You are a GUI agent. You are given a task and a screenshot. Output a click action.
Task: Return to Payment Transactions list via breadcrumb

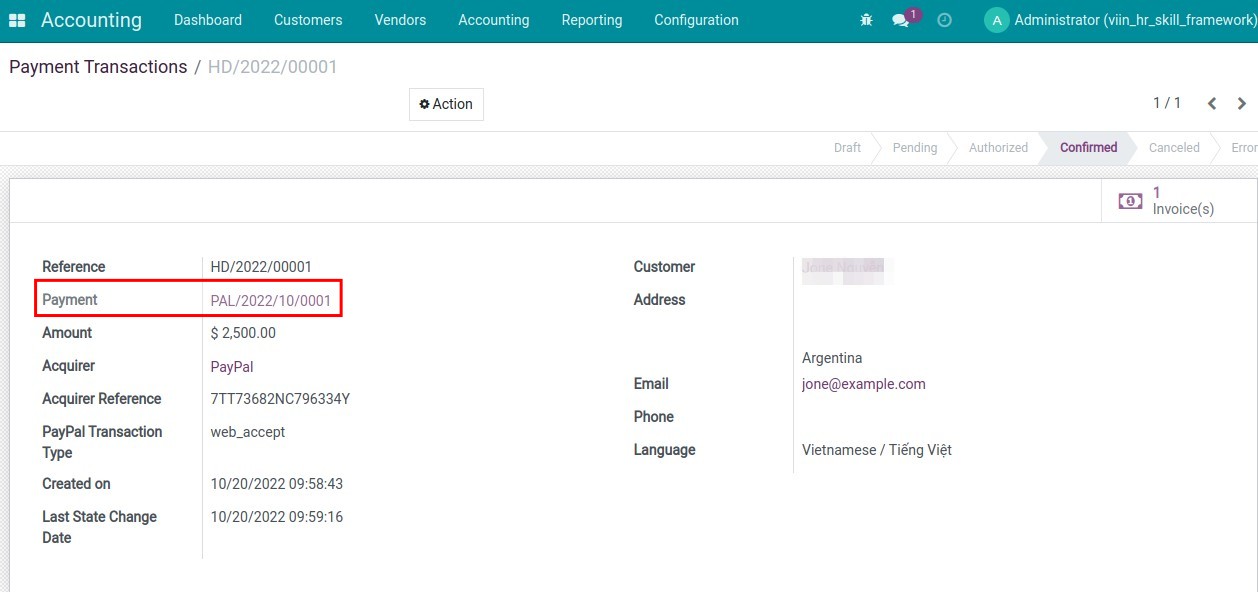point(97,66)
